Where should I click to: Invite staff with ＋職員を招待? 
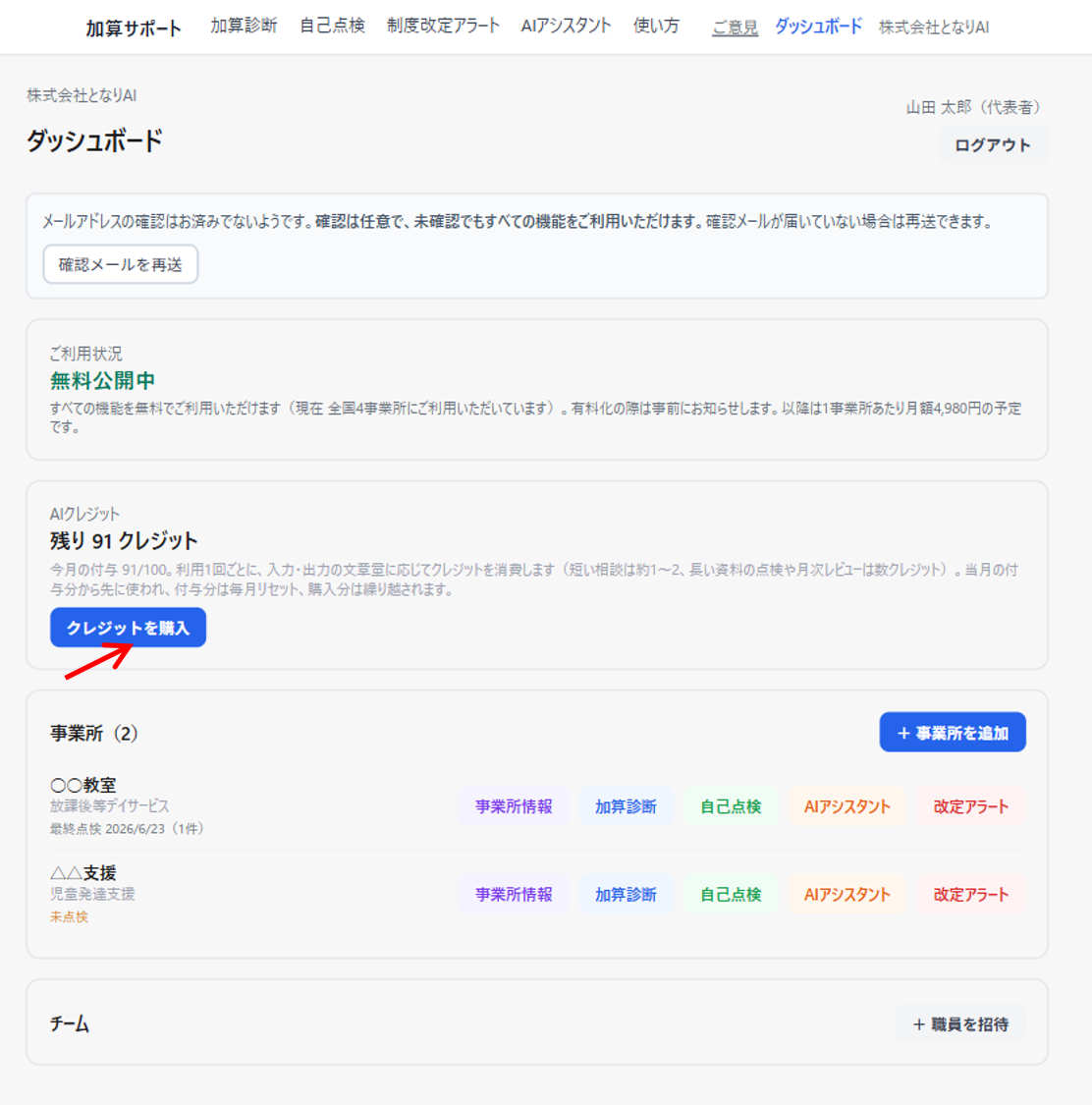pos(960,1023)
